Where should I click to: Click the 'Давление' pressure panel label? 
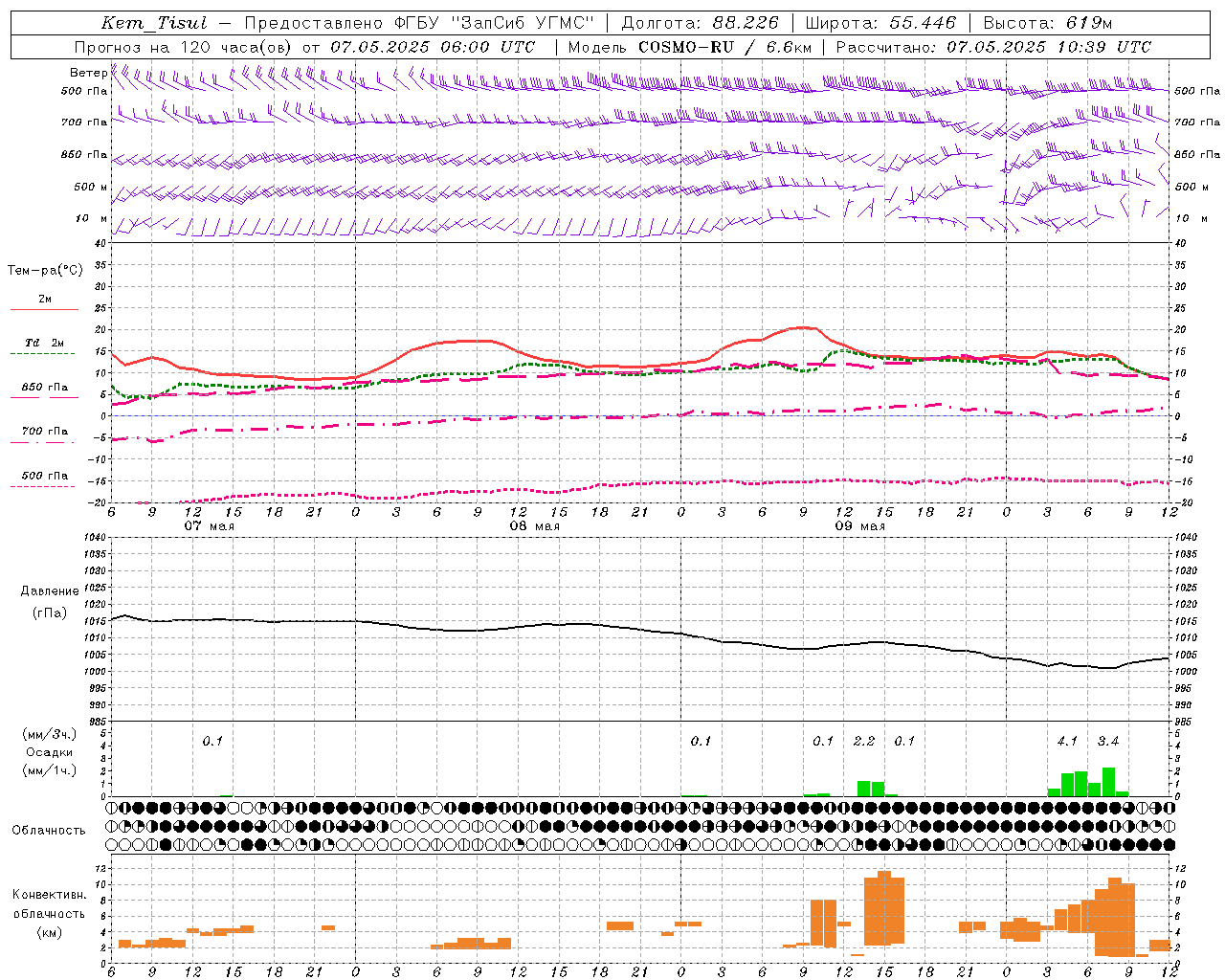tap(50, 590)
